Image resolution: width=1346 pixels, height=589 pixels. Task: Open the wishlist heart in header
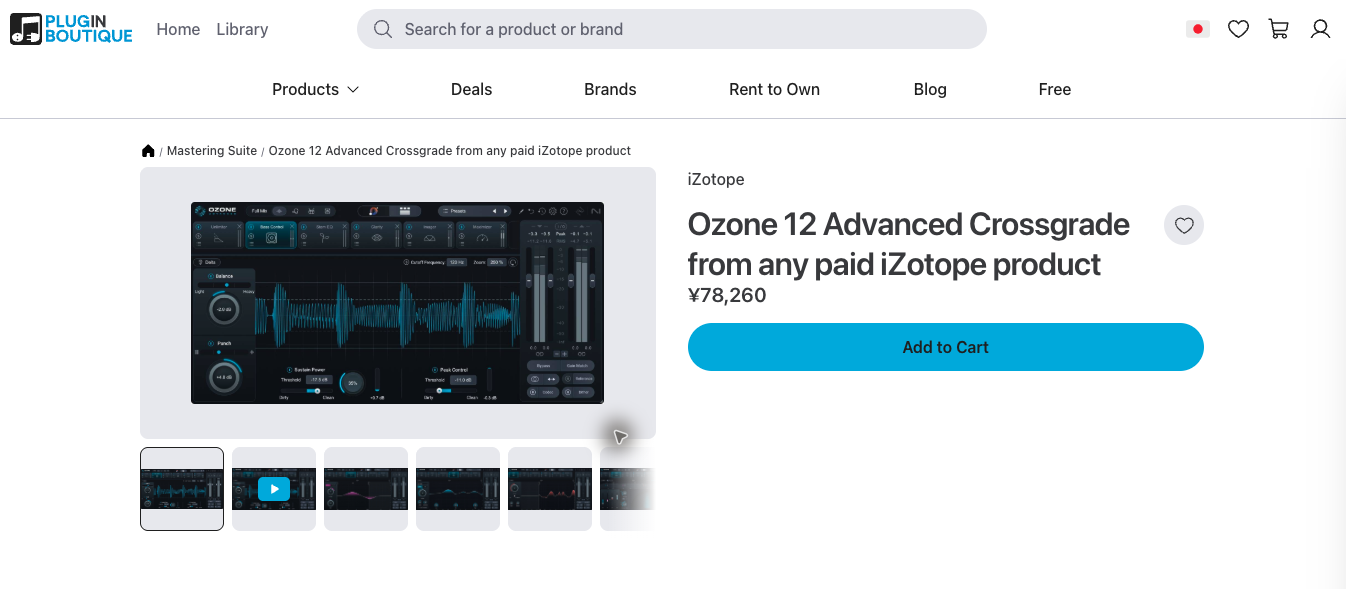click(1238, 29)
